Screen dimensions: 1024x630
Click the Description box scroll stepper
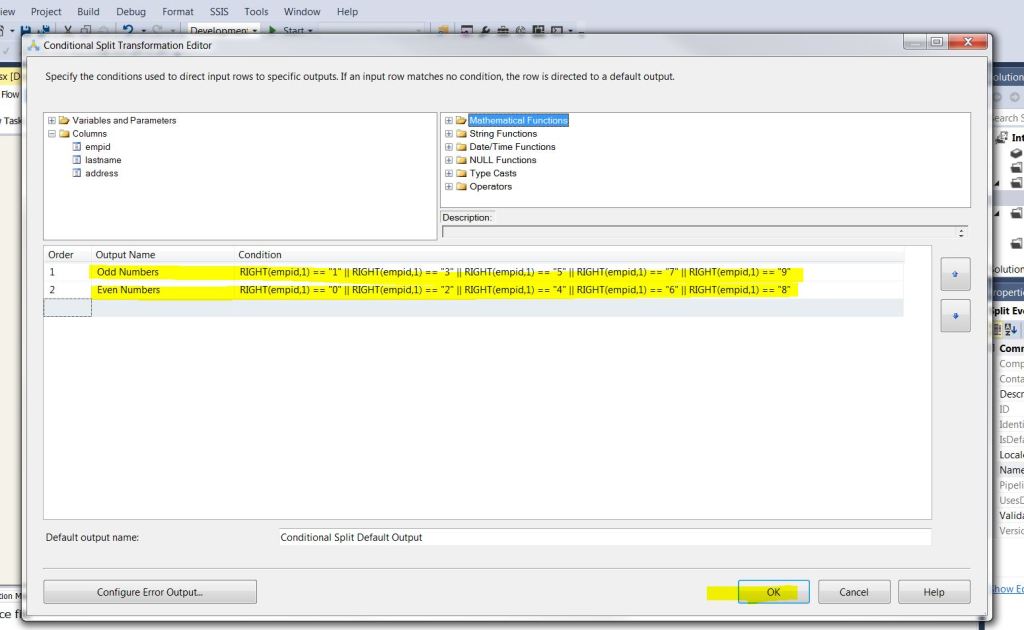click(x=961, y=232)
